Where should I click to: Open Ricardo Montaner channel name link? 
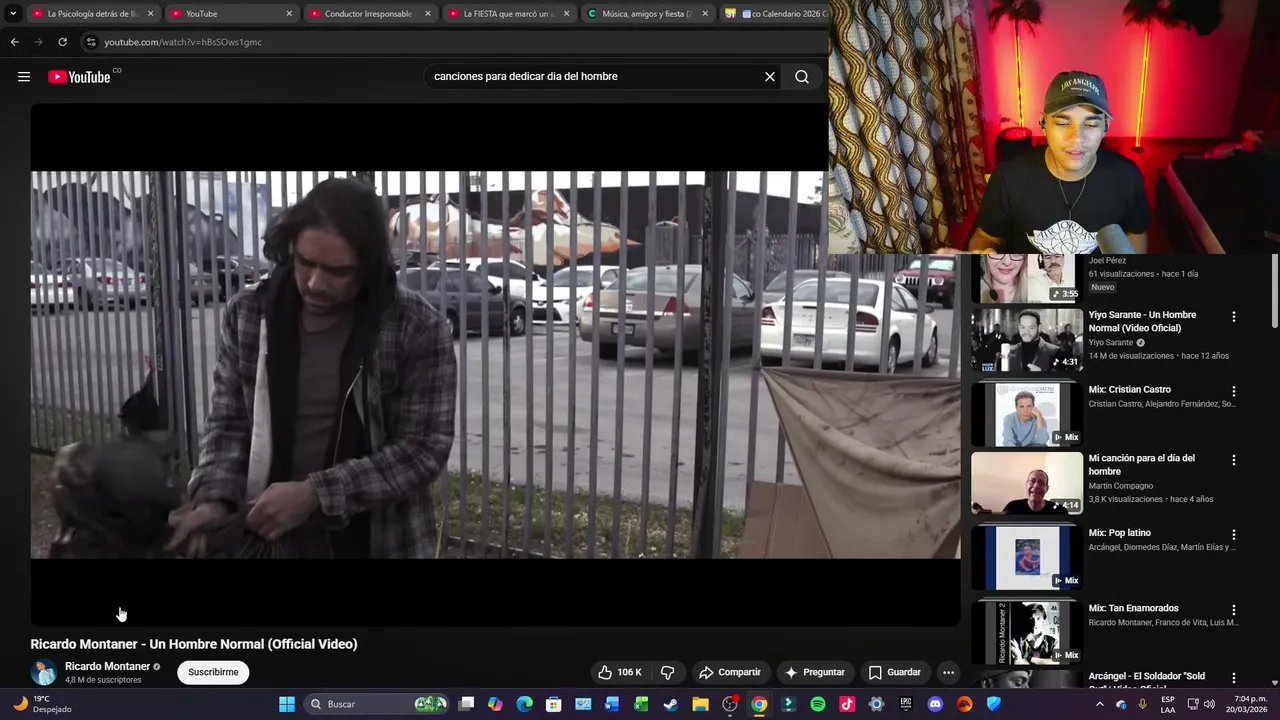pos(107,666)
